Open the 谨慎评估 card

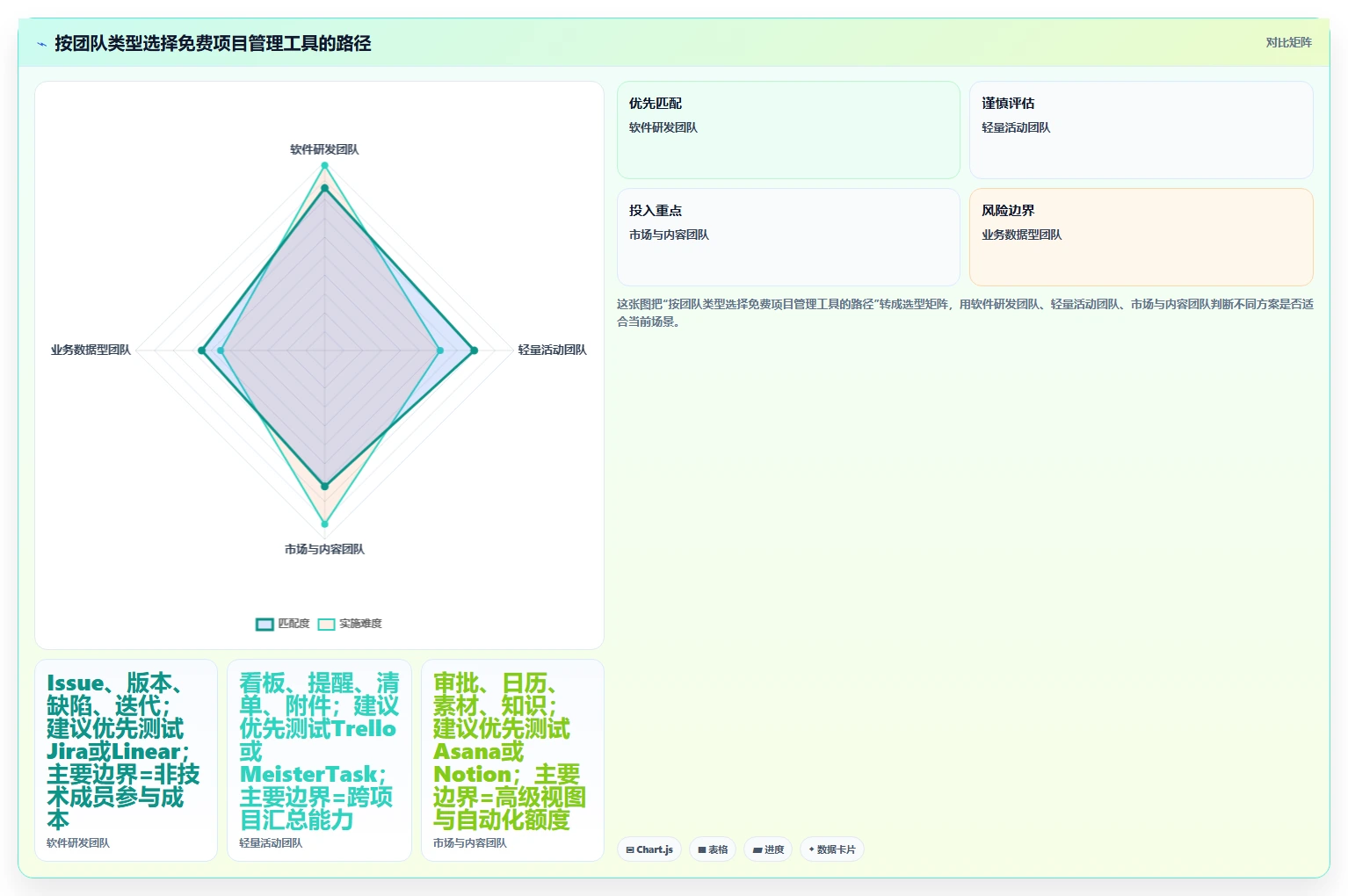[x=1141, y=130]
